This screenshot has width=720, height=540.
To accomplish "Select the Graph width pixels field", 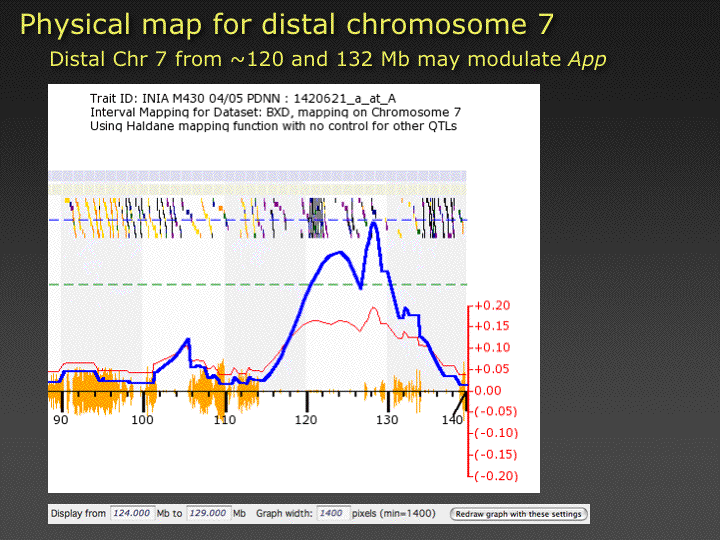I will click(331, 513).
